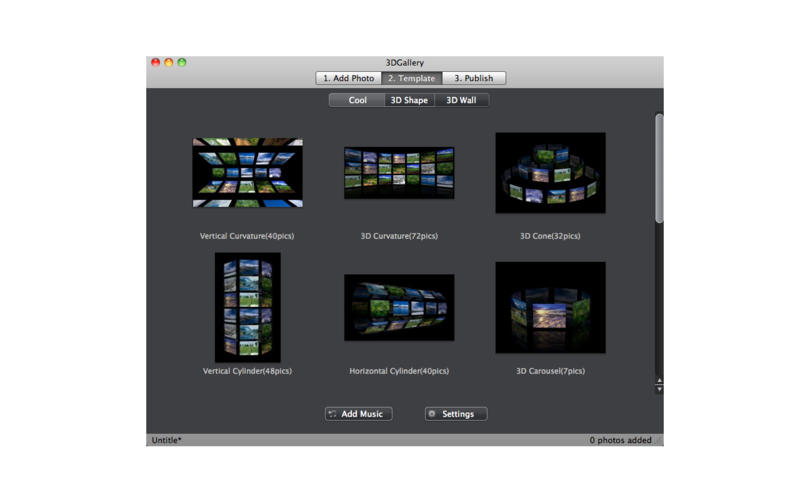This screenshot has height=500, width=800.
Task: Click the scrollbar up arrow
Action: [x=659, y=381]
